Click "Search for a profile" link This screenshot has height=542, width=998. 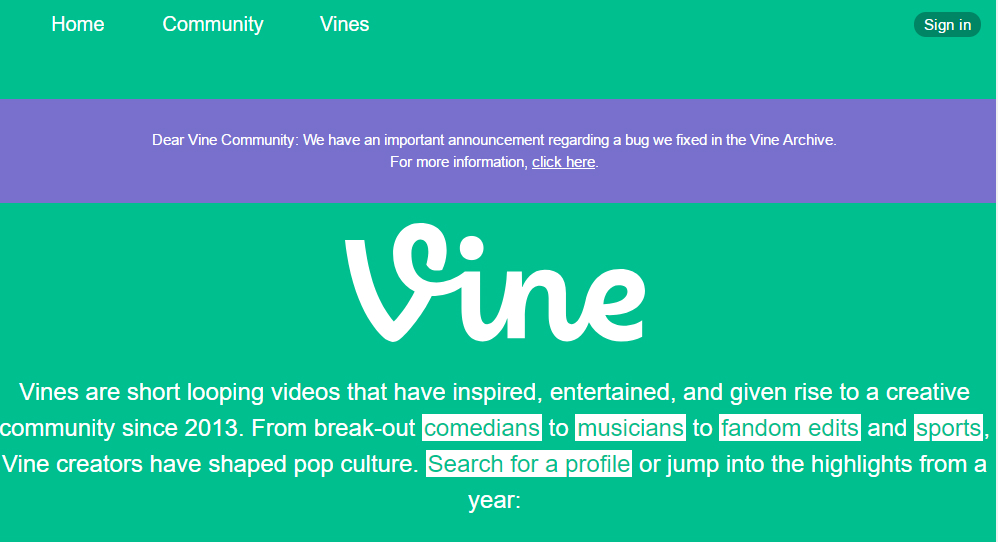pos(529,464)
